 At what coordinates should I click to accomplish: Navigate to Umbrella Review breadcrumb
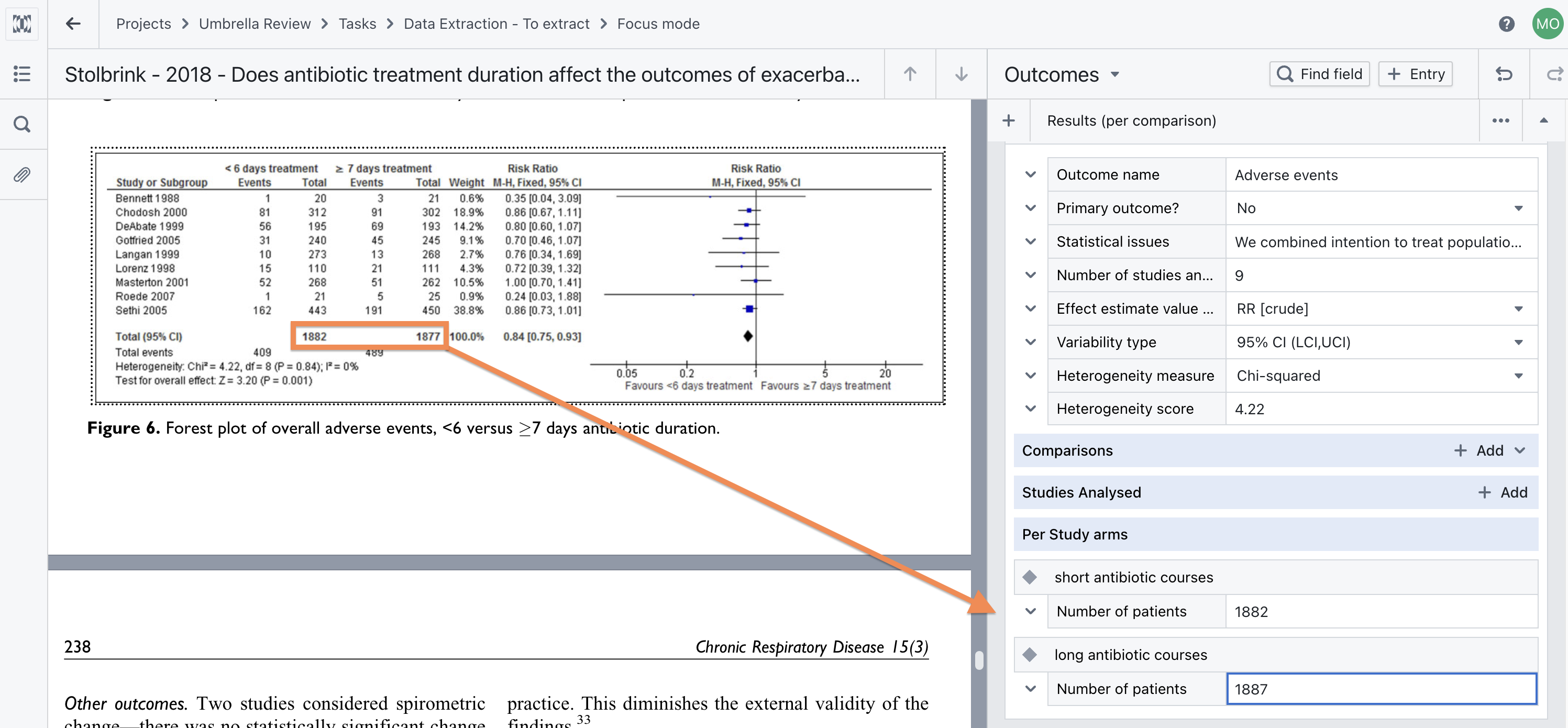[x=255, y=24]
